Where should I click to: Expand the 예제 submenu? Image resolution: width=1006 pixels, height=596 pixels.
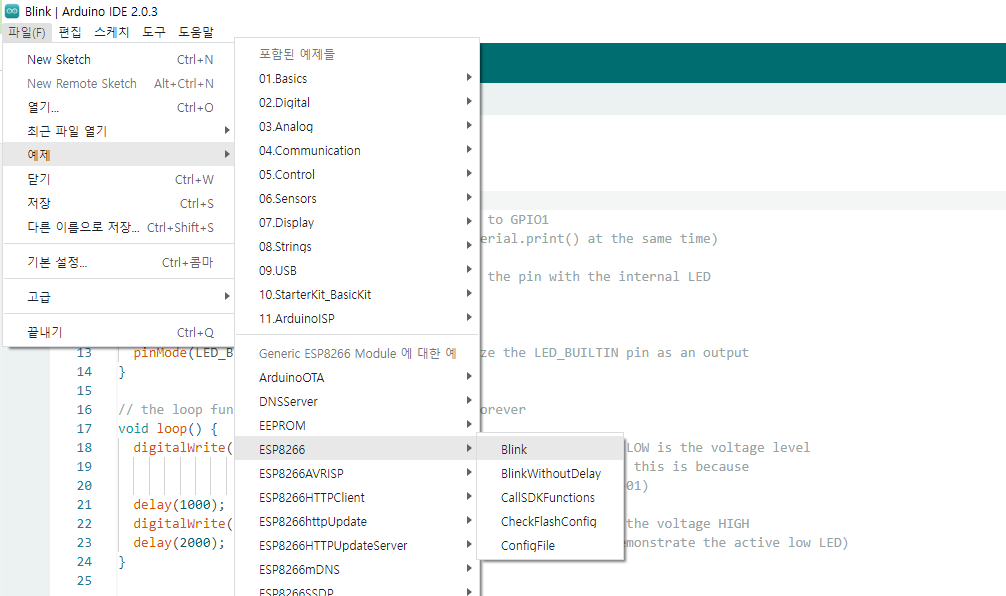click(x=119, y=155)
